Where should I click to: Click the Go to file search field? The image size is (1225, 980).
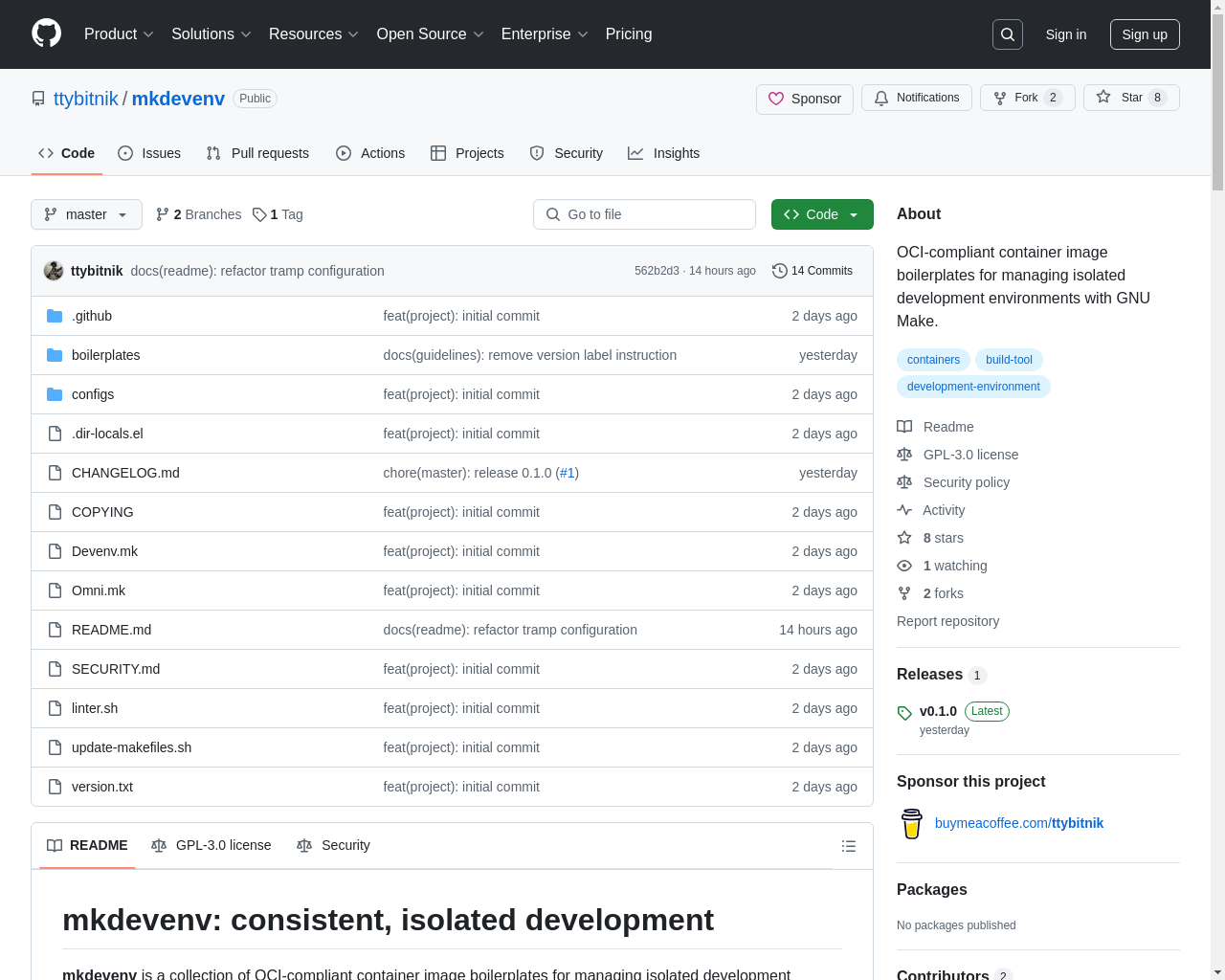coord(644,214)
